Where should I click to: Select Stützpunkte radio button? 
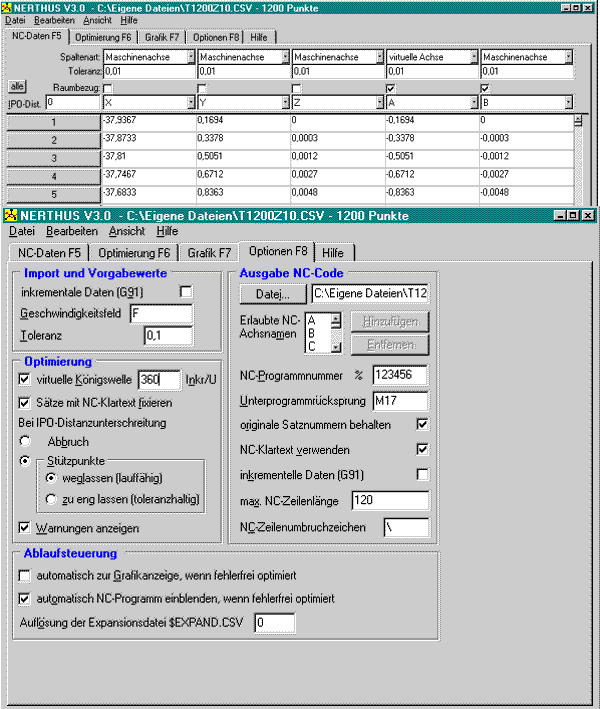click(x=25, y=461)
